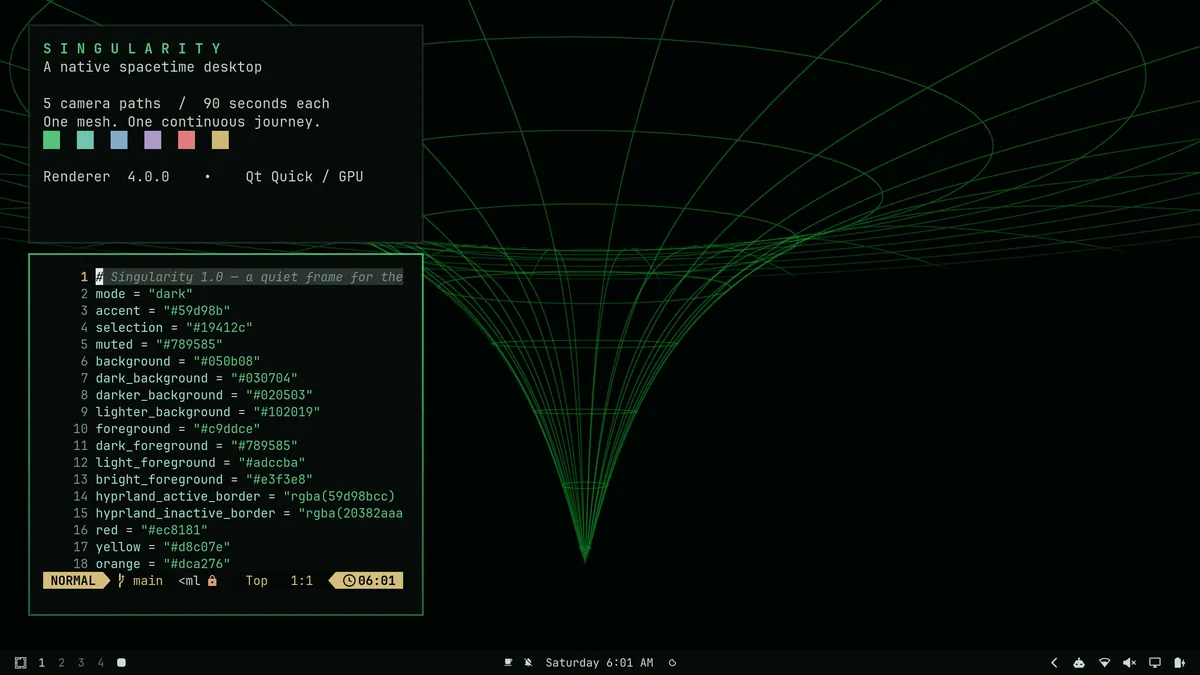The height and width of the screenshot is (675, 1200).
Task: Click the "Top" scroll position indicator
Action: coord(257,581)
